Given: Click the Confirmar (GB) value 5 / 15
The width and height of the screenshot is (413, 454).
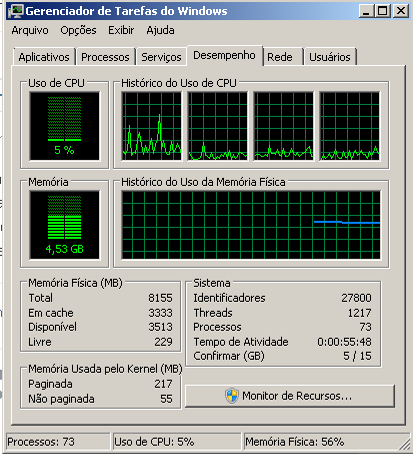Looking at the screenshot, I should tap(357, 356).
